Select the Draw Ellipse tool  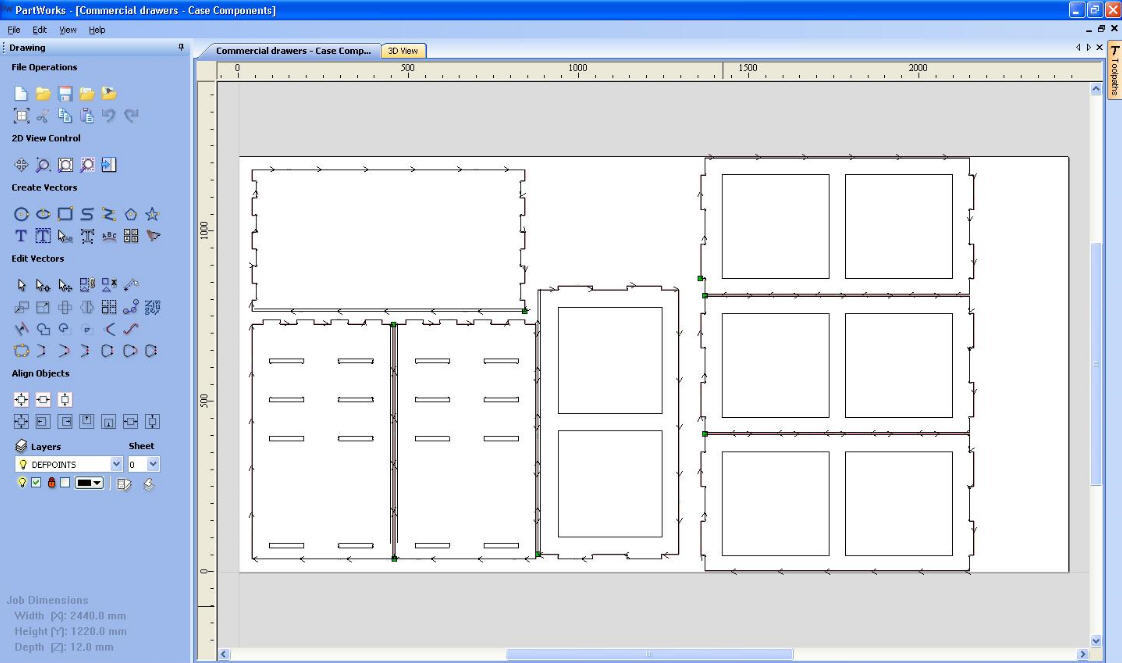click(42, 214)
